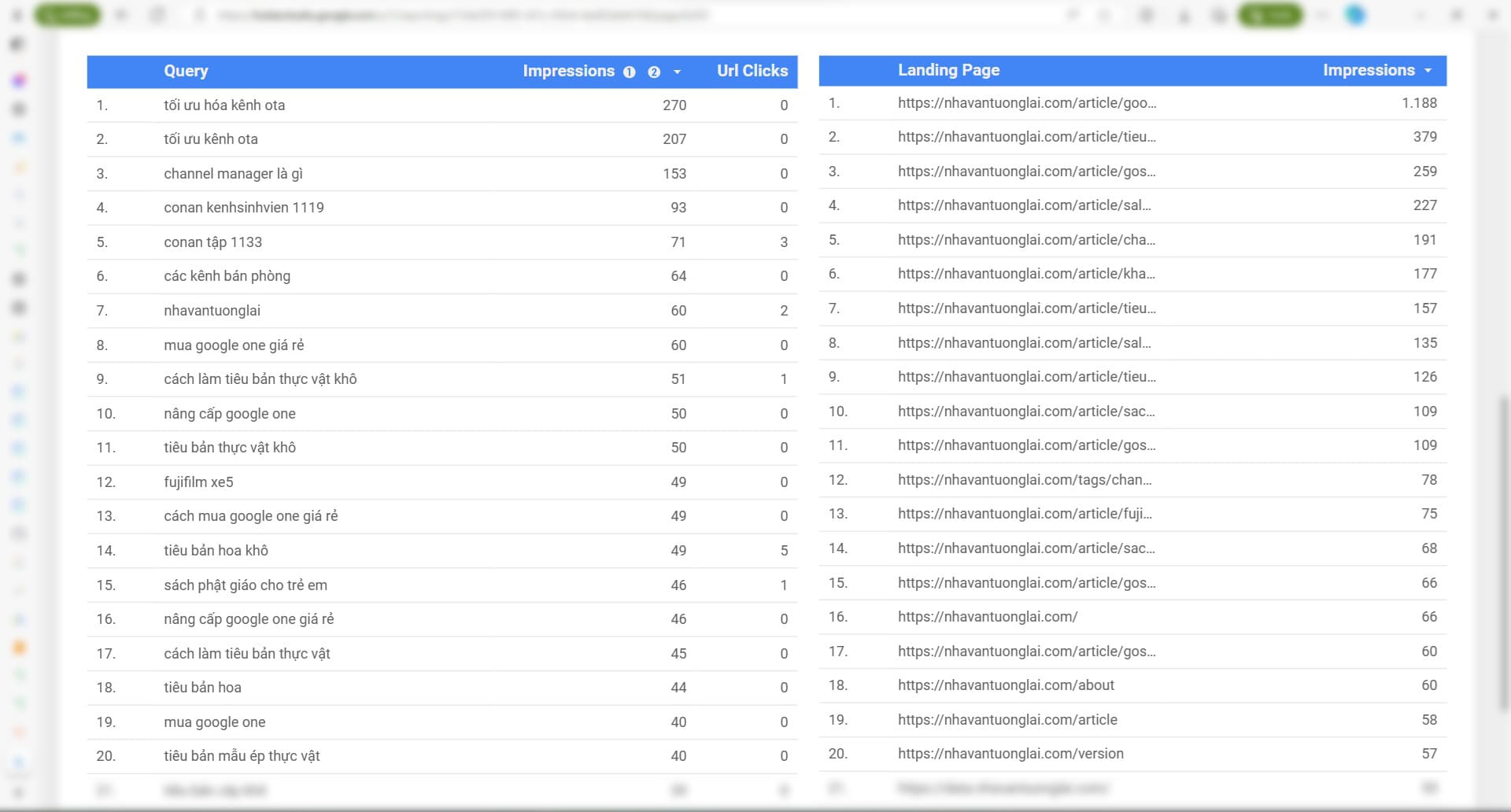Open landing page link ending 'article/goo…'

click(1027, 103)
